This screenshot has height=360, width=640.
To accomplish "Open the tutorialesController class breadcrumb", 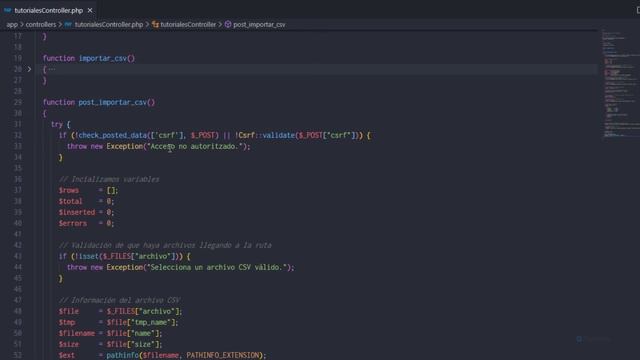I will click(x=188, y=24).
